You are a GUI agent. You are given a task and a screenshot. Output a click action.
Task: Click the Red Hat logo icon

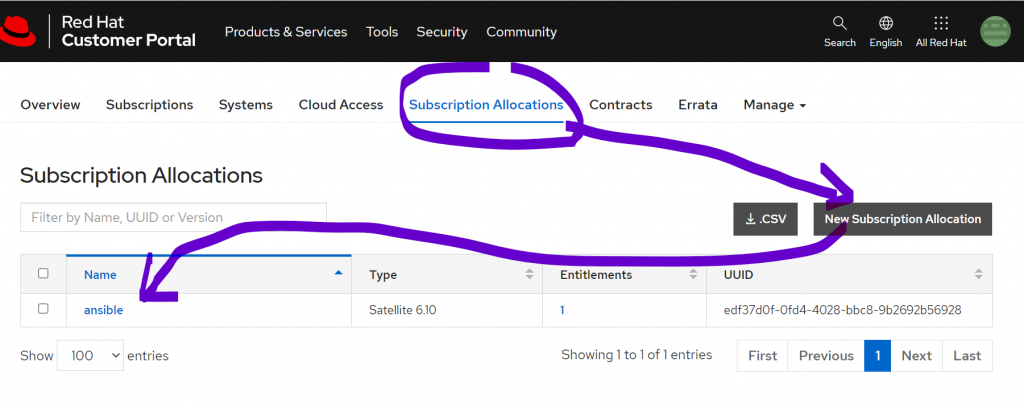[18, 32]
